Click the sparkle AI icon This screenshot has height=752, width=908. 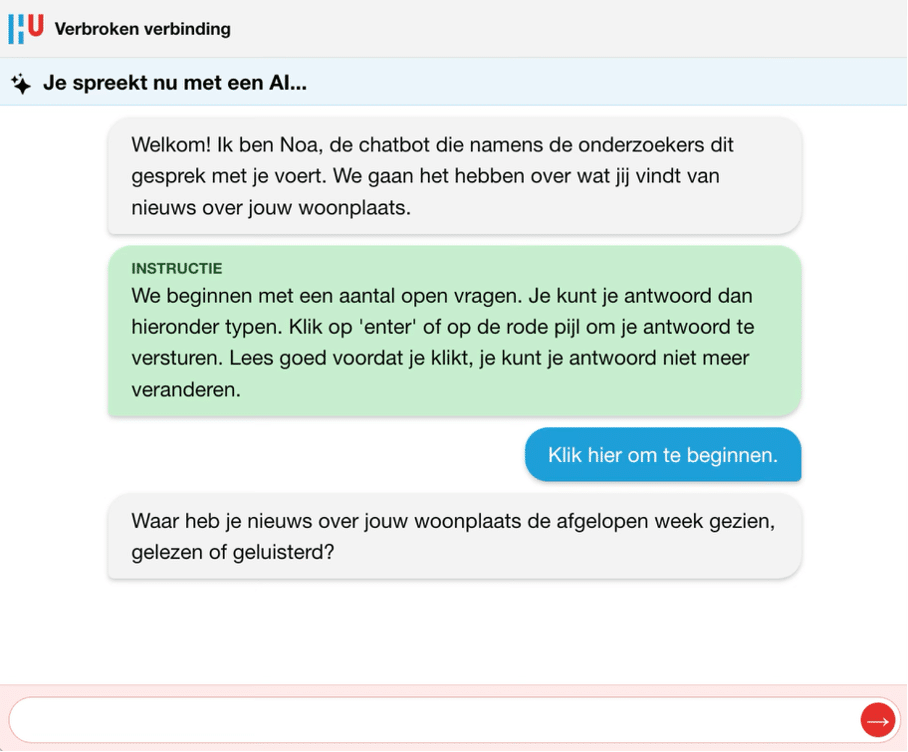(21, 84)
